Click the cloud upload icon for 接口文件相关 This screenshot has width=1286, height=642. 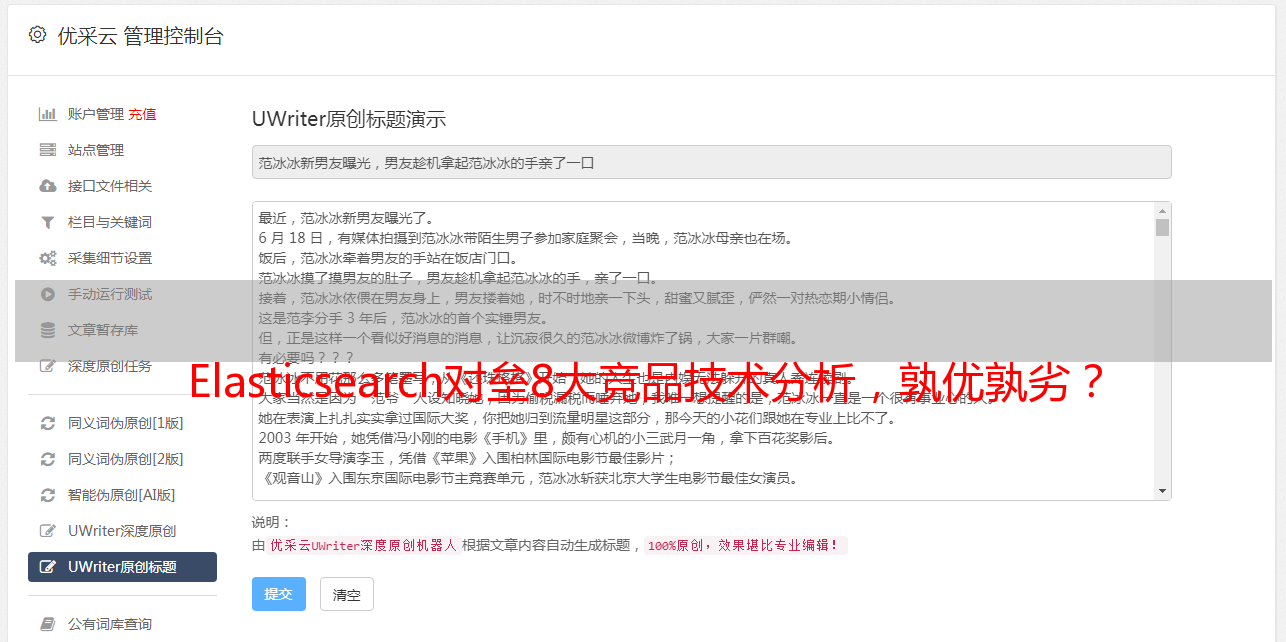[x=47, y=186]
